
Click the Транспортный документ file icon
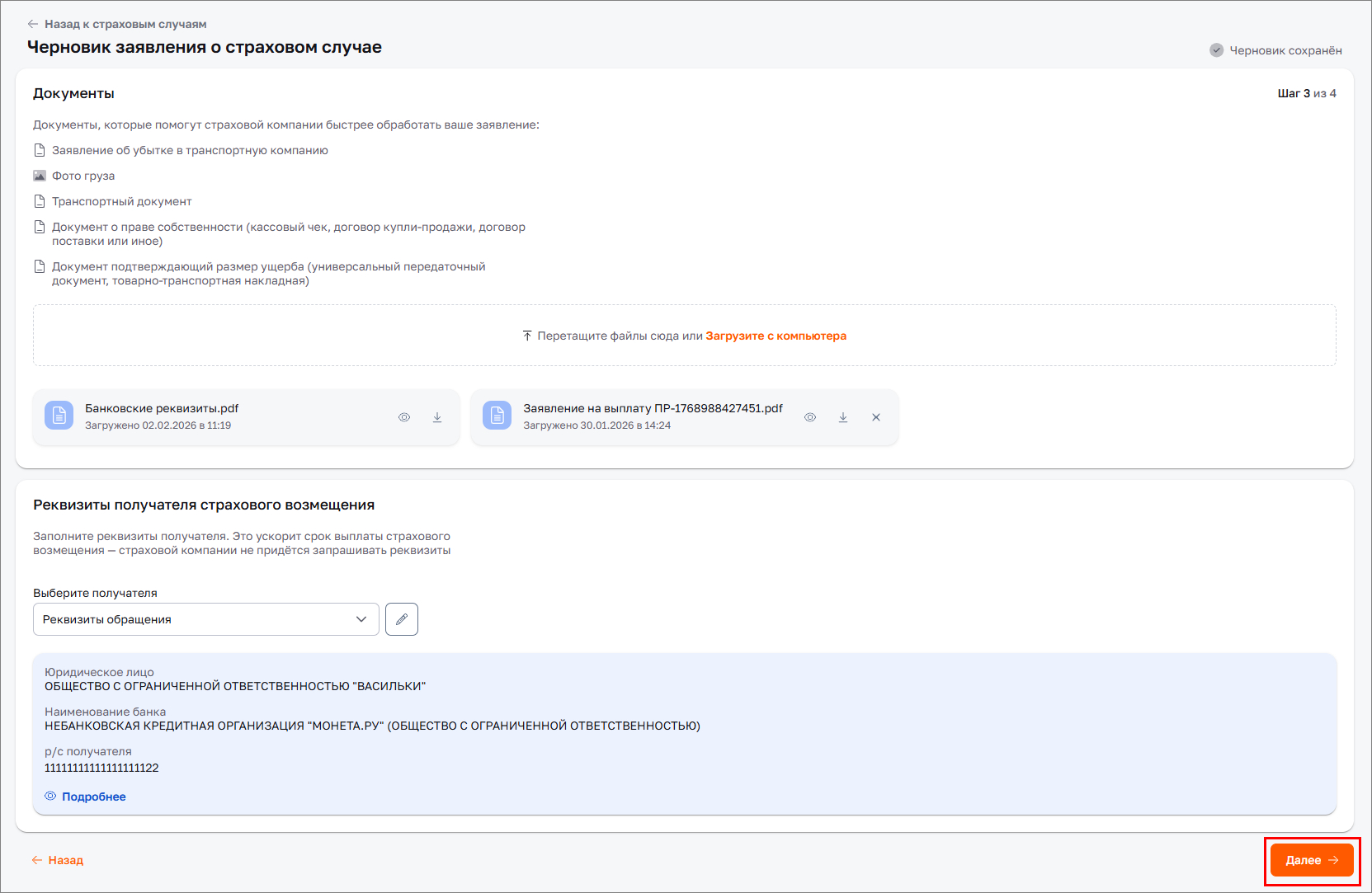click(40, 200)
